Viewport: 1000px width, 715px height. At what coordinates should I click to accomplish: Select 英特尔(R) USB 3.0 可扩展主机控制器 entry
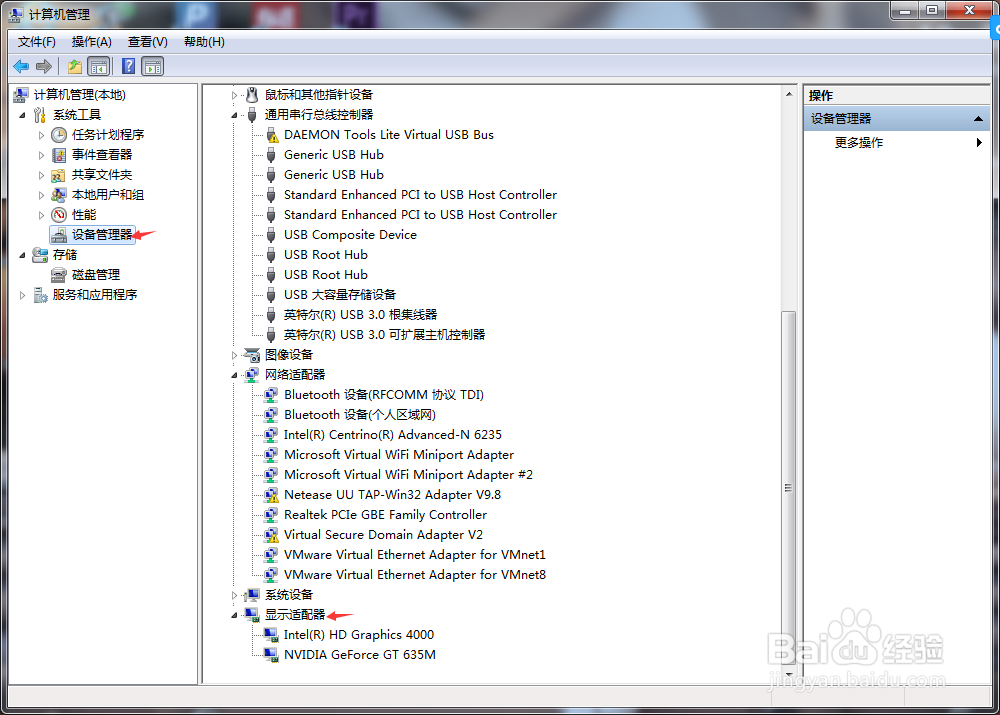coord(385,335)
